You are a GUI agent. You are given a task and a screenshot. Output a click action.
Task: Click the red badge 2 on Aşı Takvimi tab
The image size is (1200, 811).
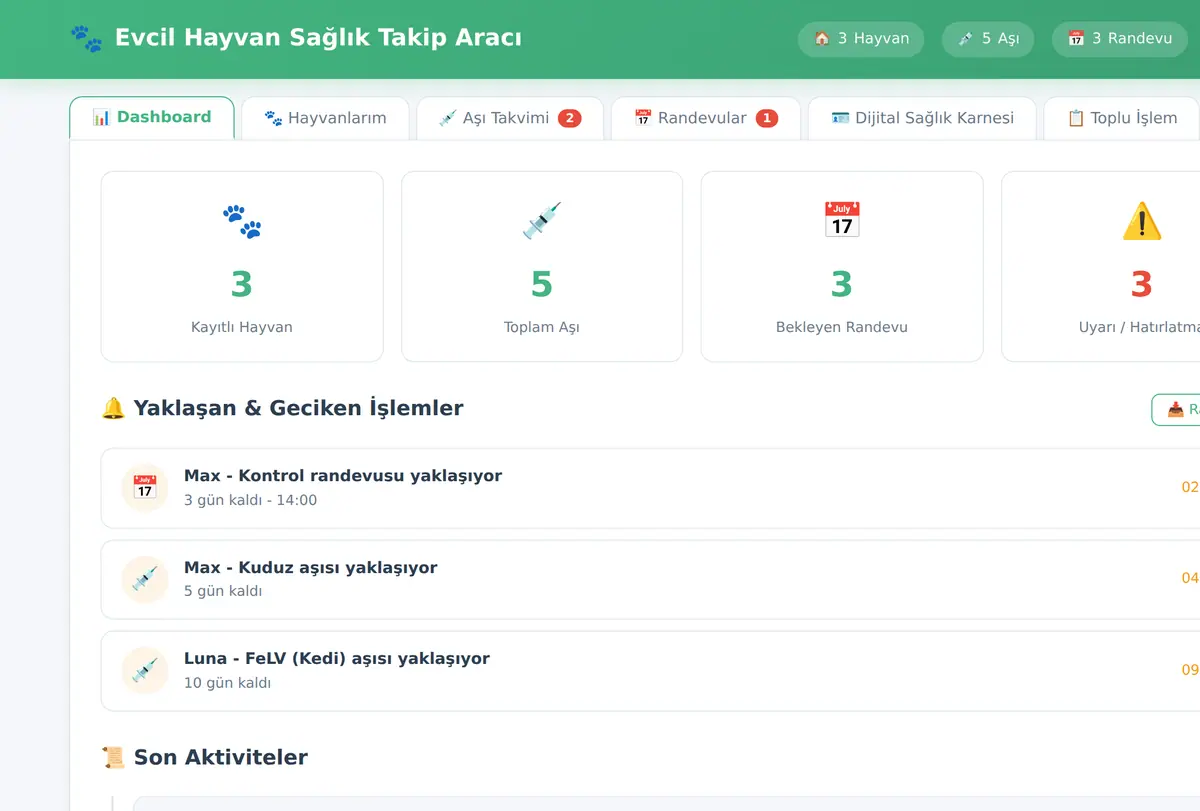click(x=570, y=118)
